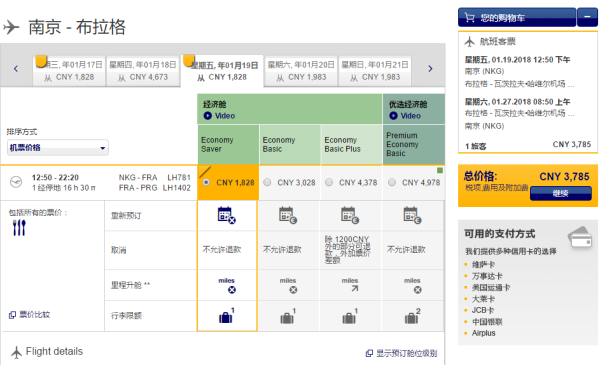Click flight number LH1402
Image resolution: width=600 pixels, height=365 pixels.
177,188
